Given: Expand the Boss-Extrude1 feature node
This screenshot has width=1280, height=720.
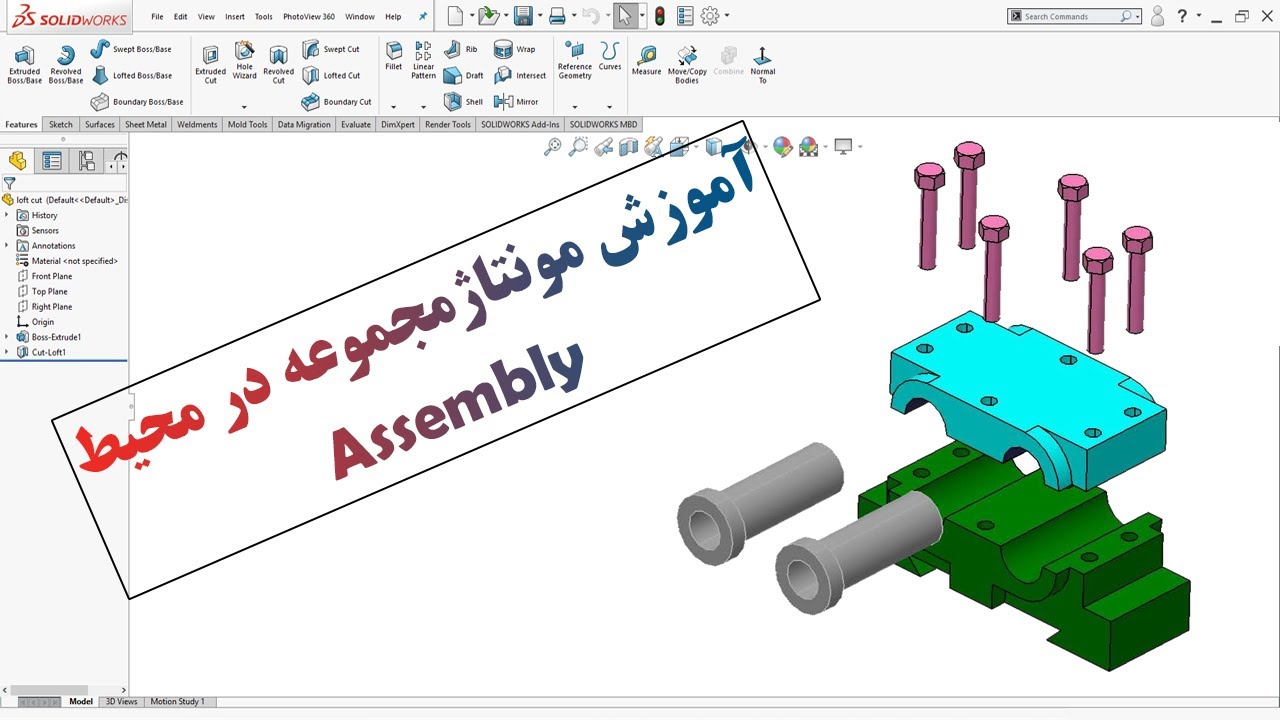Looking at the screenshot, I should [x=7, y=337].
